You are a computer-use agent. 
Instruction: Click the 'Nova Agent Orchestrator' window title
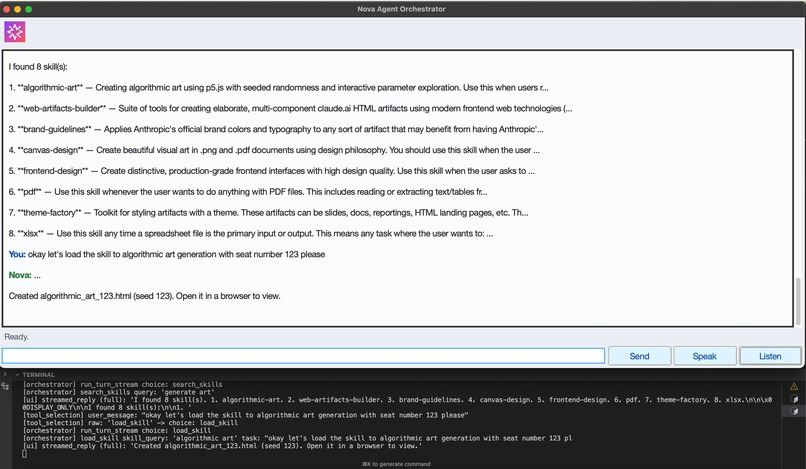click(401, 9)
